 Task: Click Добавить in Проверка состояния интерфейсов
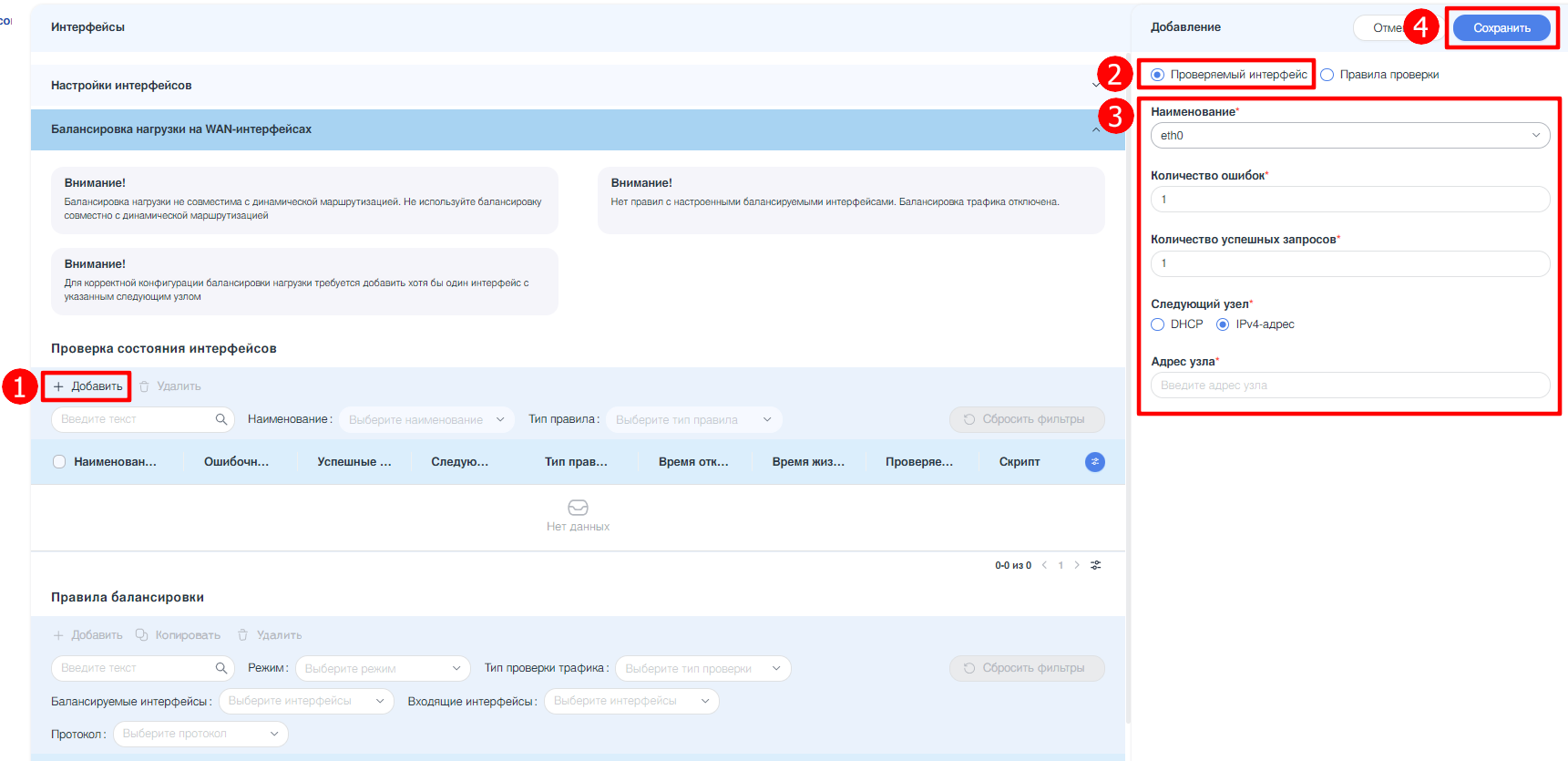(88, 386)
